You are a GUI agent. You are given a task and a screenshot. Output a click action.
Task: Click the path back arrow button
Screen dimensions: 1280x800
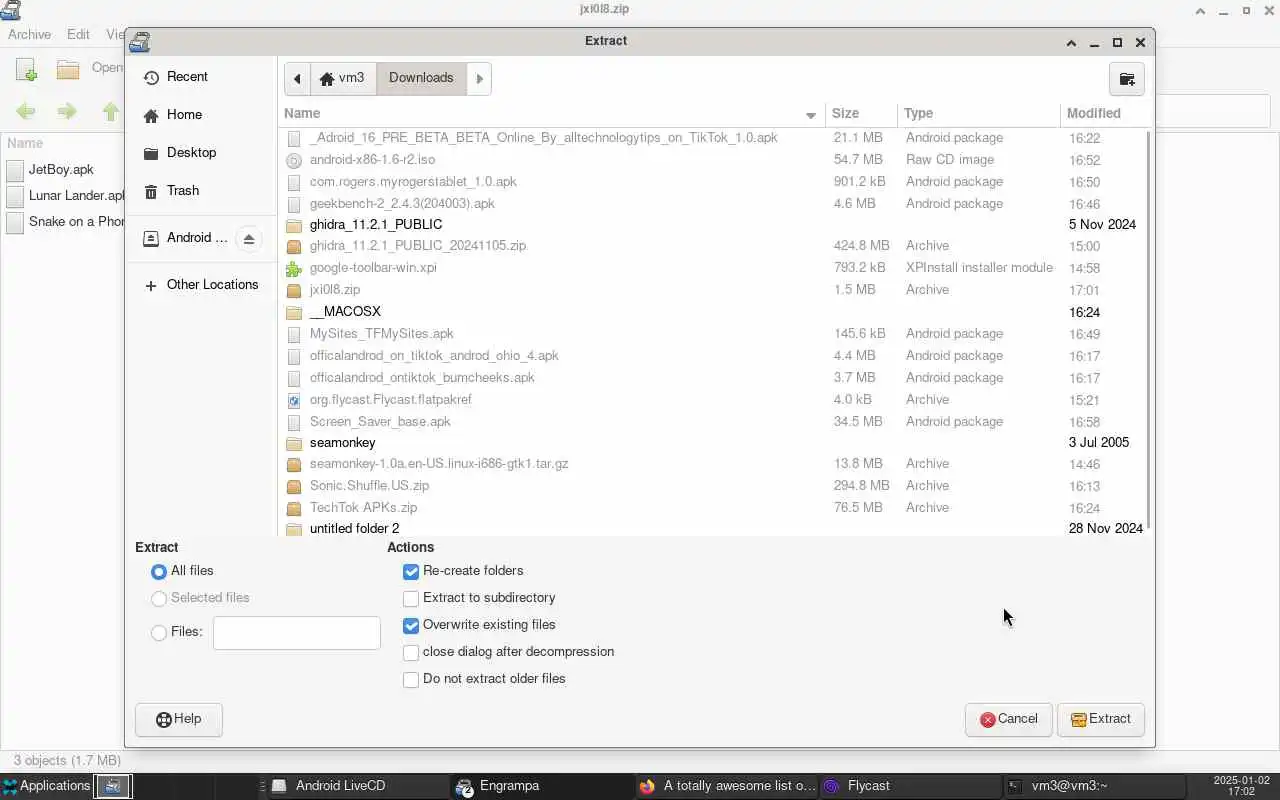296,78
